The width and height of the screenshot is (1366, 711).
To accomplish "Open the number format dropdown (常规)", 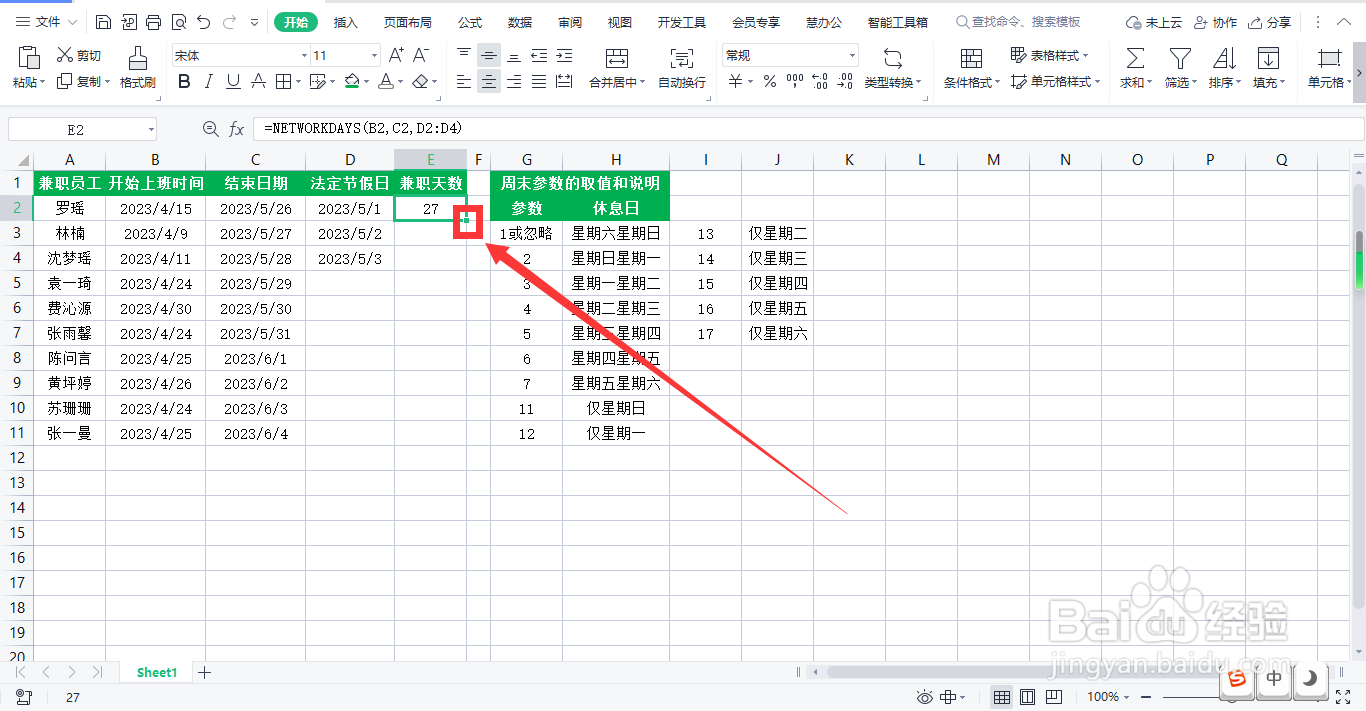I will click(852, 56).
